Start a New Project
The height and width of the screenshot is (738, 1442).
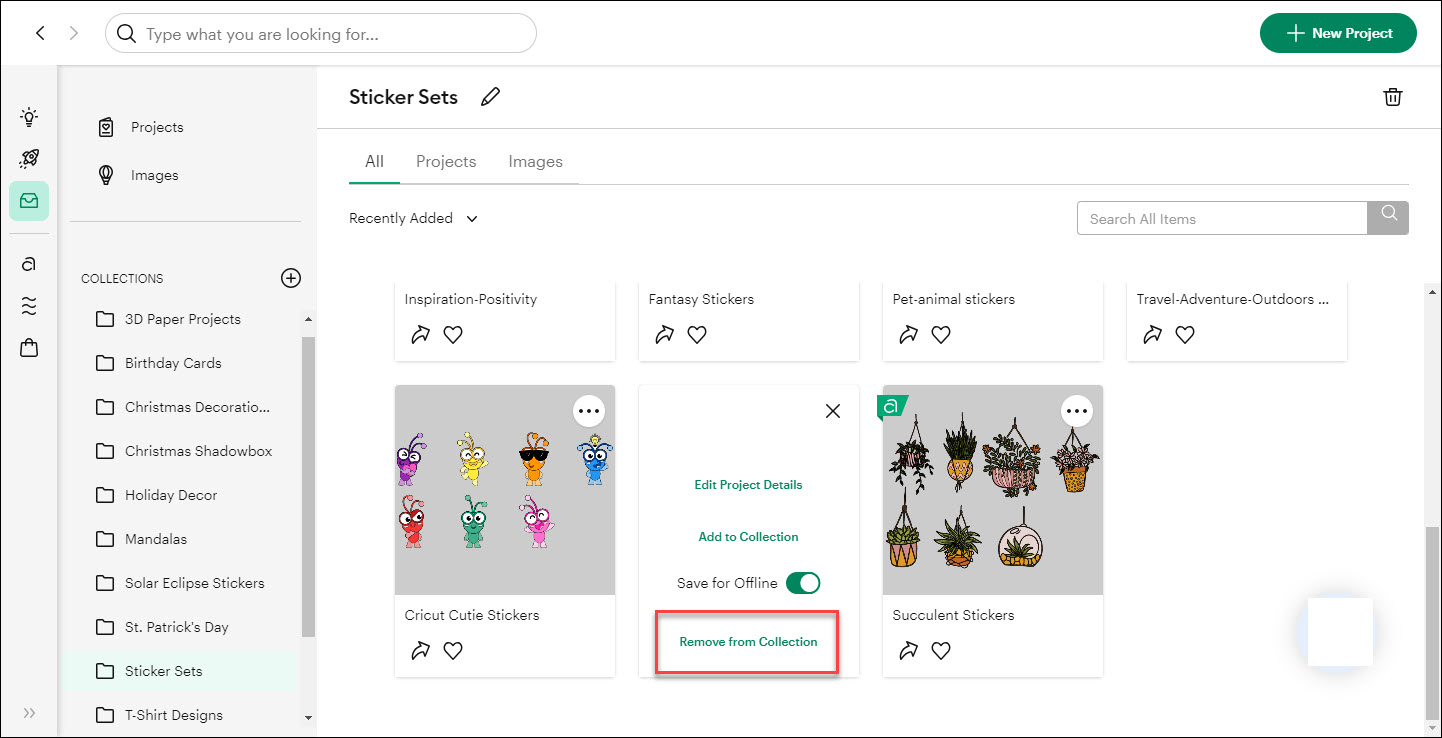(1338, 33)
